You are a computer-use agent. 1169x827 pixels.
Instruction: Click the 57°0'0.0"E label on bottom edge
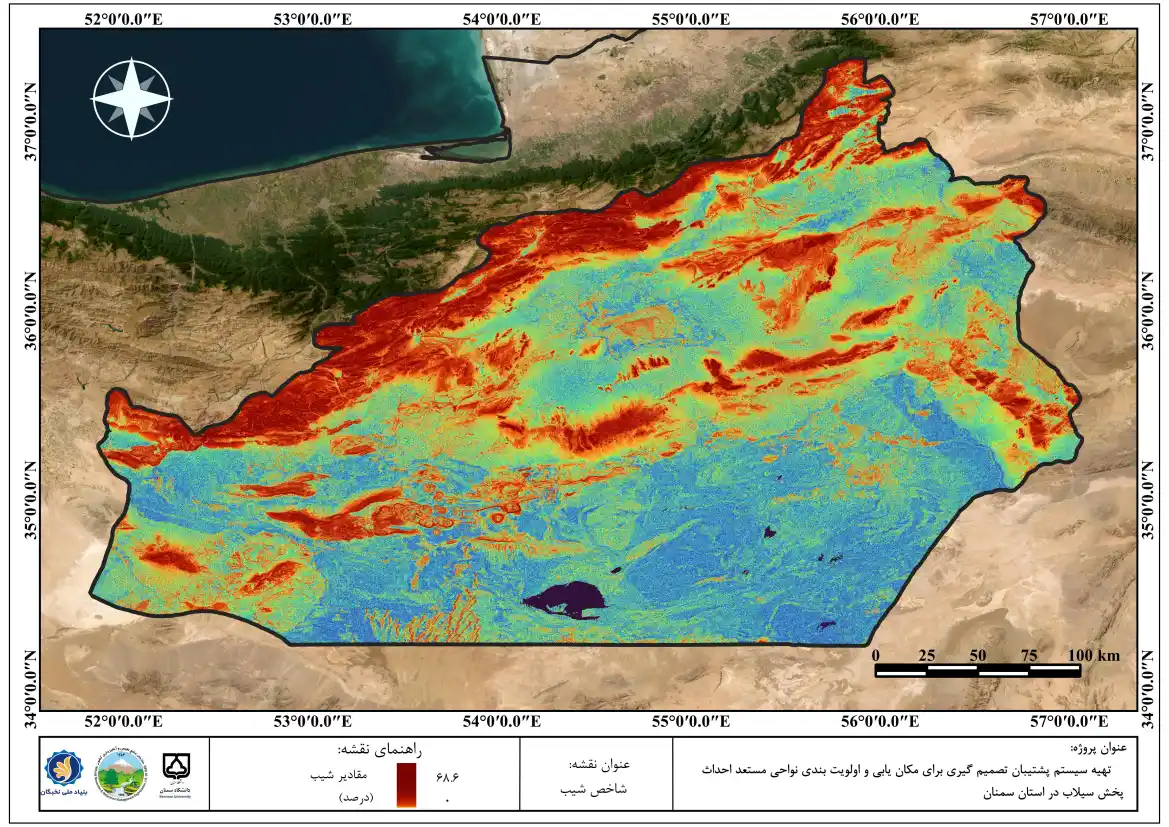pyautogui.click(x=1069, y=721)
